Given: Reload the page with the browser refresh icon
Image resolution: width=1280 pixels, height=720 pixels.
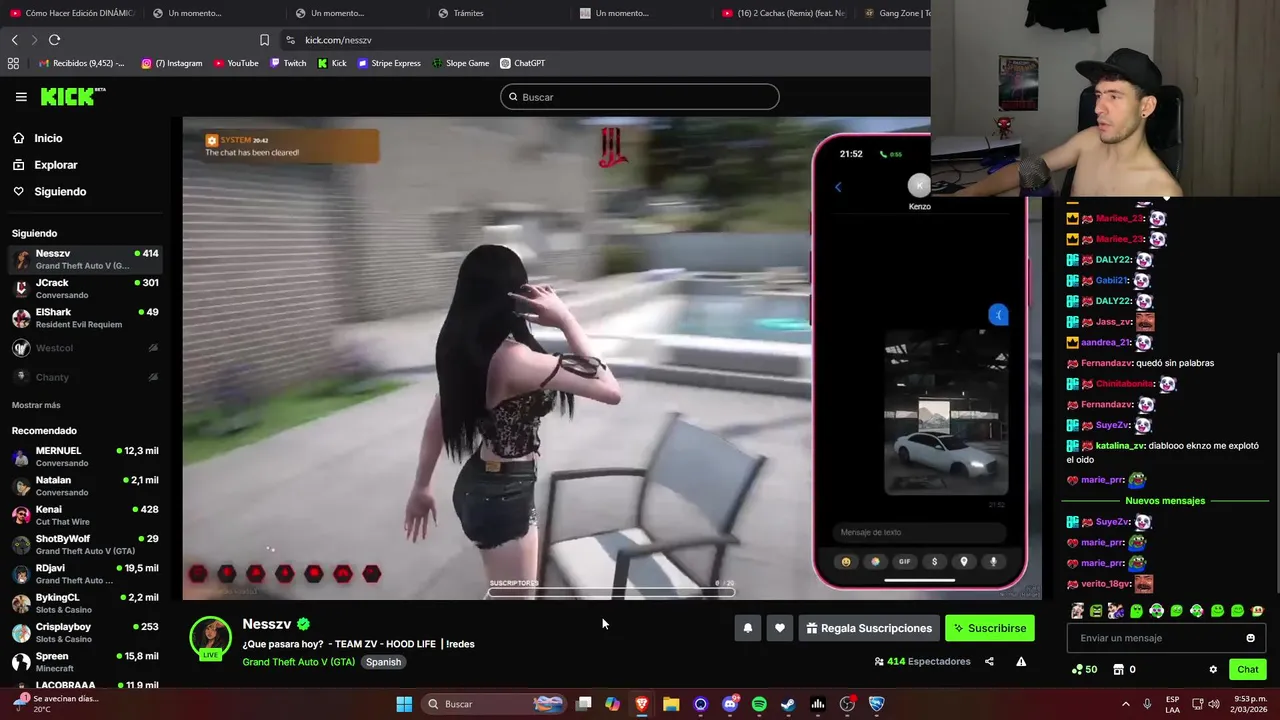Looking at the screenshot, I should [x=54, y=40].
